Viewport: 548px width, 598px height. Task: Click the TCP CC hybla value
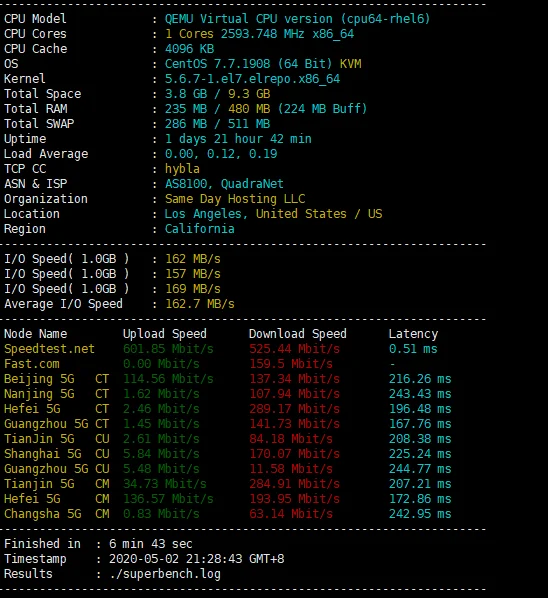point(182,169)
